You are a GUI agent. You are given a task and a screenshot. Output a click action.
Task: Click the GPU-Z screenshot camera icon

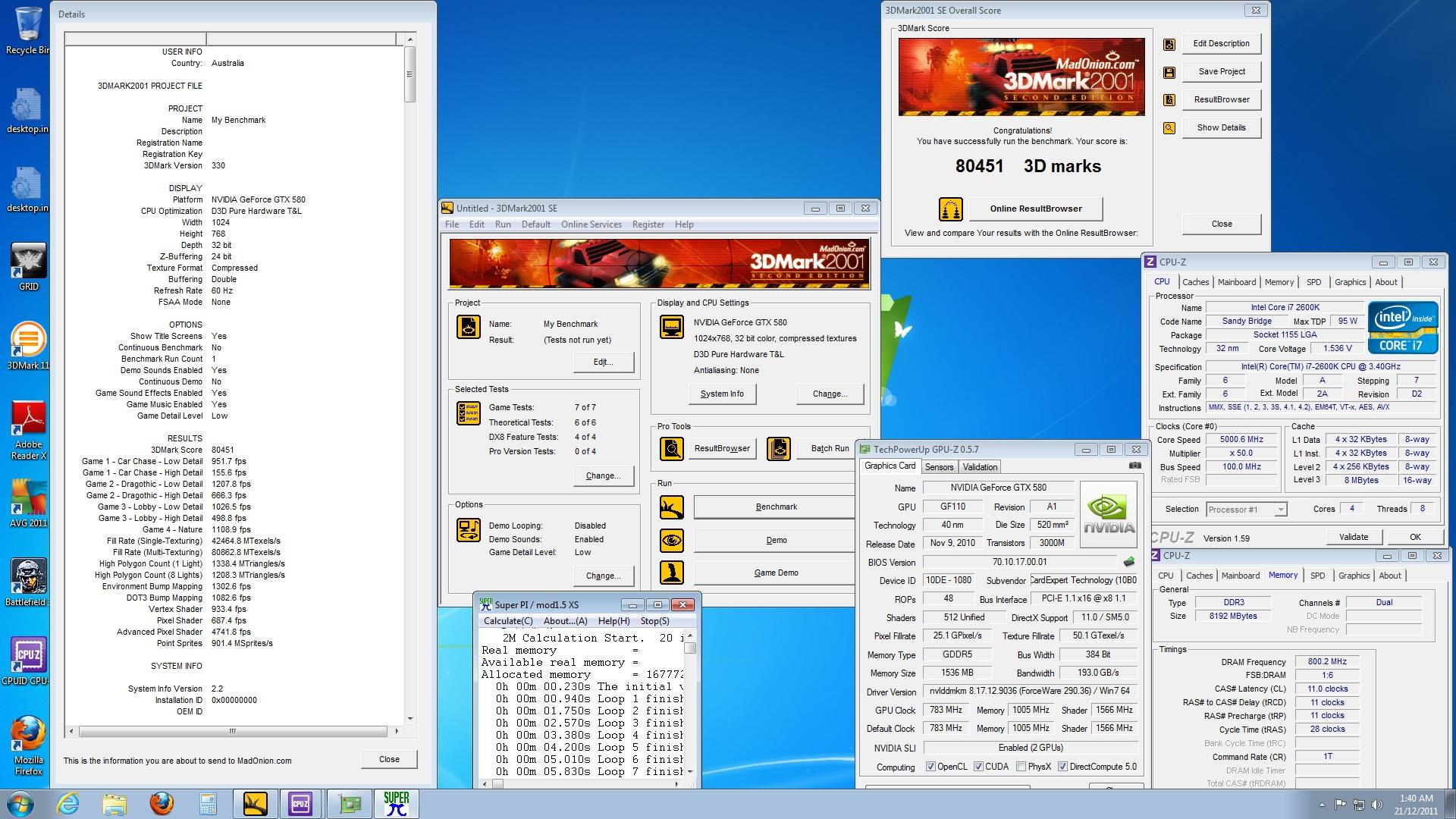click(x=1134, y=466)
